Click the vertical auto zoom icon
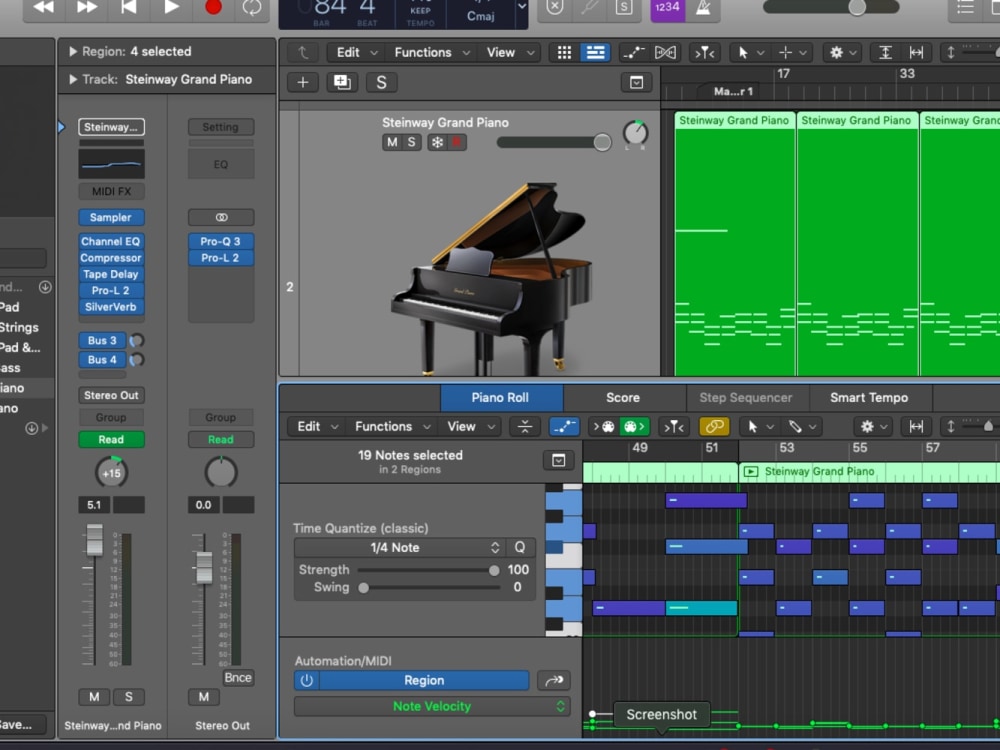 (885, 52)
